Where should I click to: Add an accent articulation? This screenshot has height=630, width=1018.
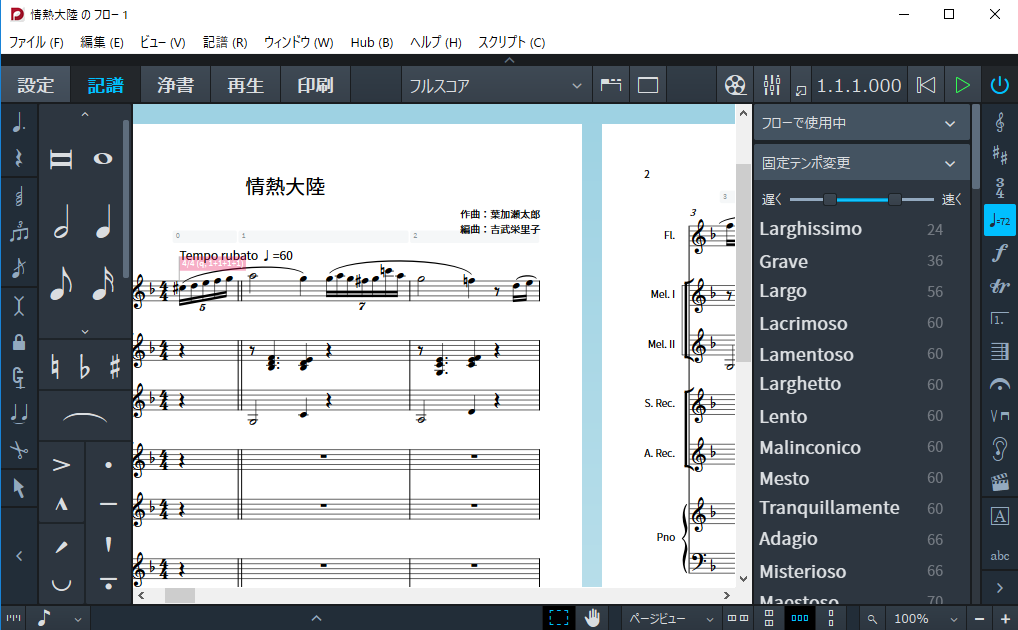pos(61,464)
